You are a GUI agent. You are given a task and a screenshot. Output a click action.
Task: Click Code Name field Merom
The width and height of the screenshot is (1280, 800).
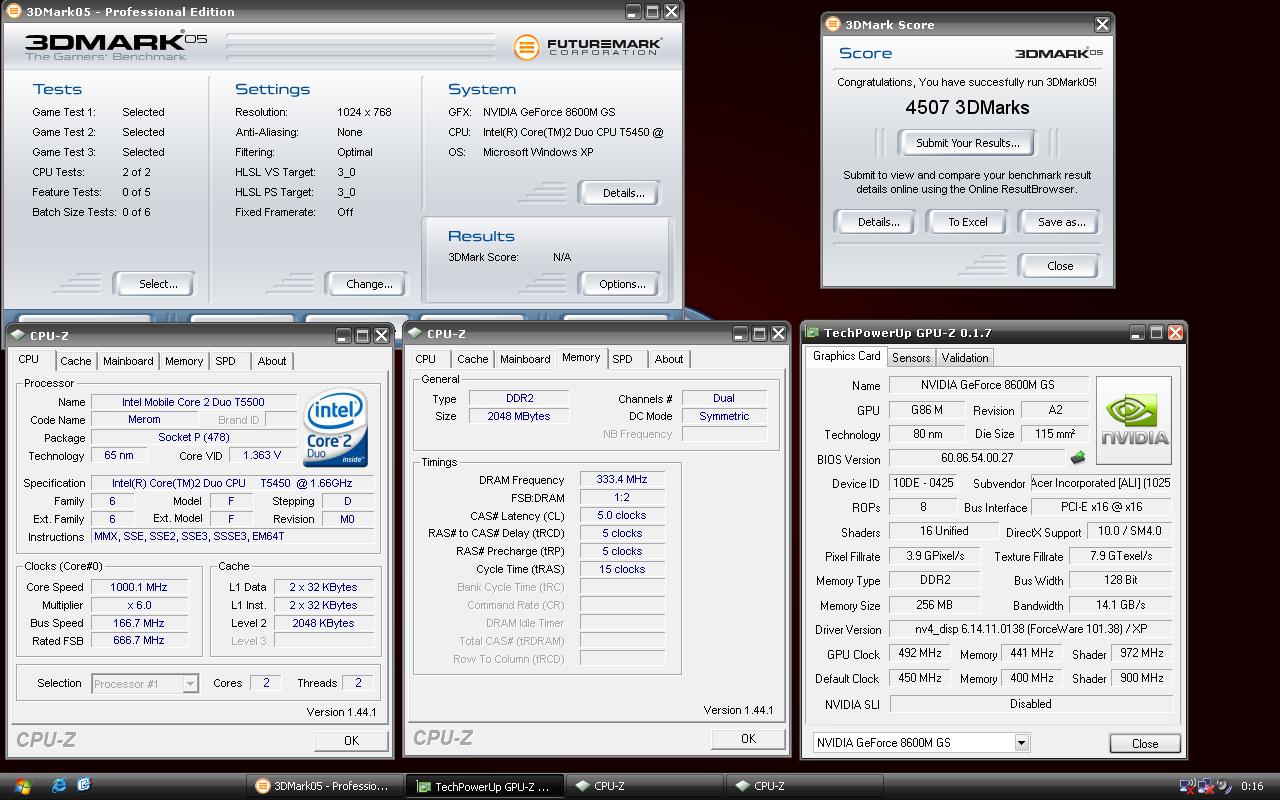tap(144, 420)
